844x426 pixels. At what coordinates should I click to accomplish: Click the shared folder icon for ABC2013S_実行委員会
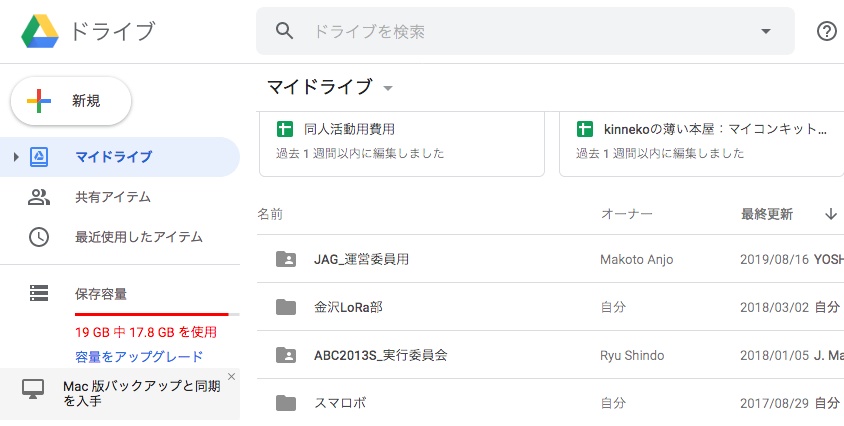click(286, 355)
